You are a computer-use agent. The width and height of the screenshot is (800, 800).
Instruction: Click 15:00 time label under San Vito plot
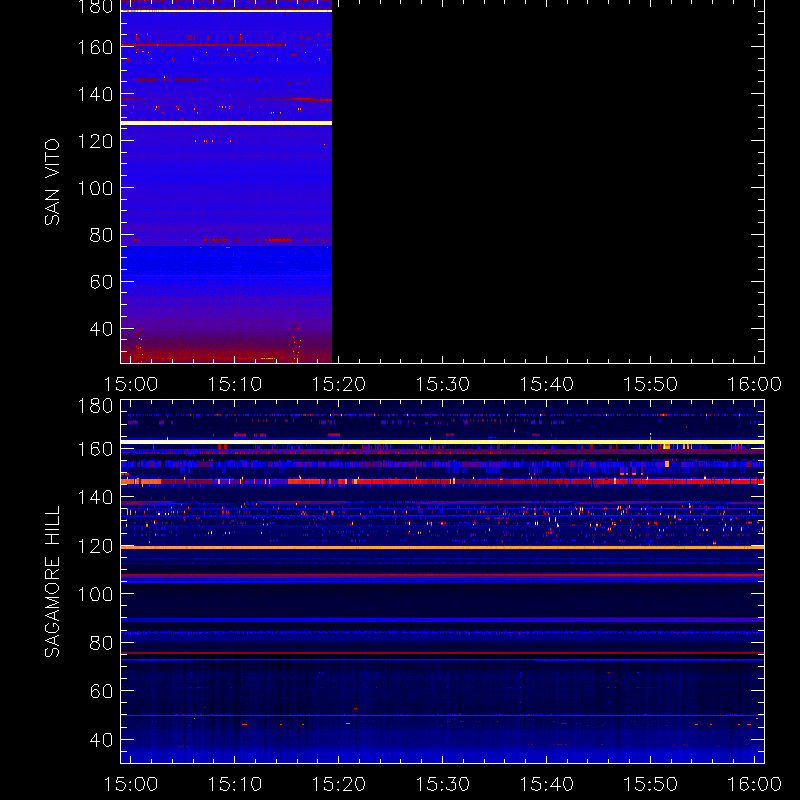click(131, 384)
